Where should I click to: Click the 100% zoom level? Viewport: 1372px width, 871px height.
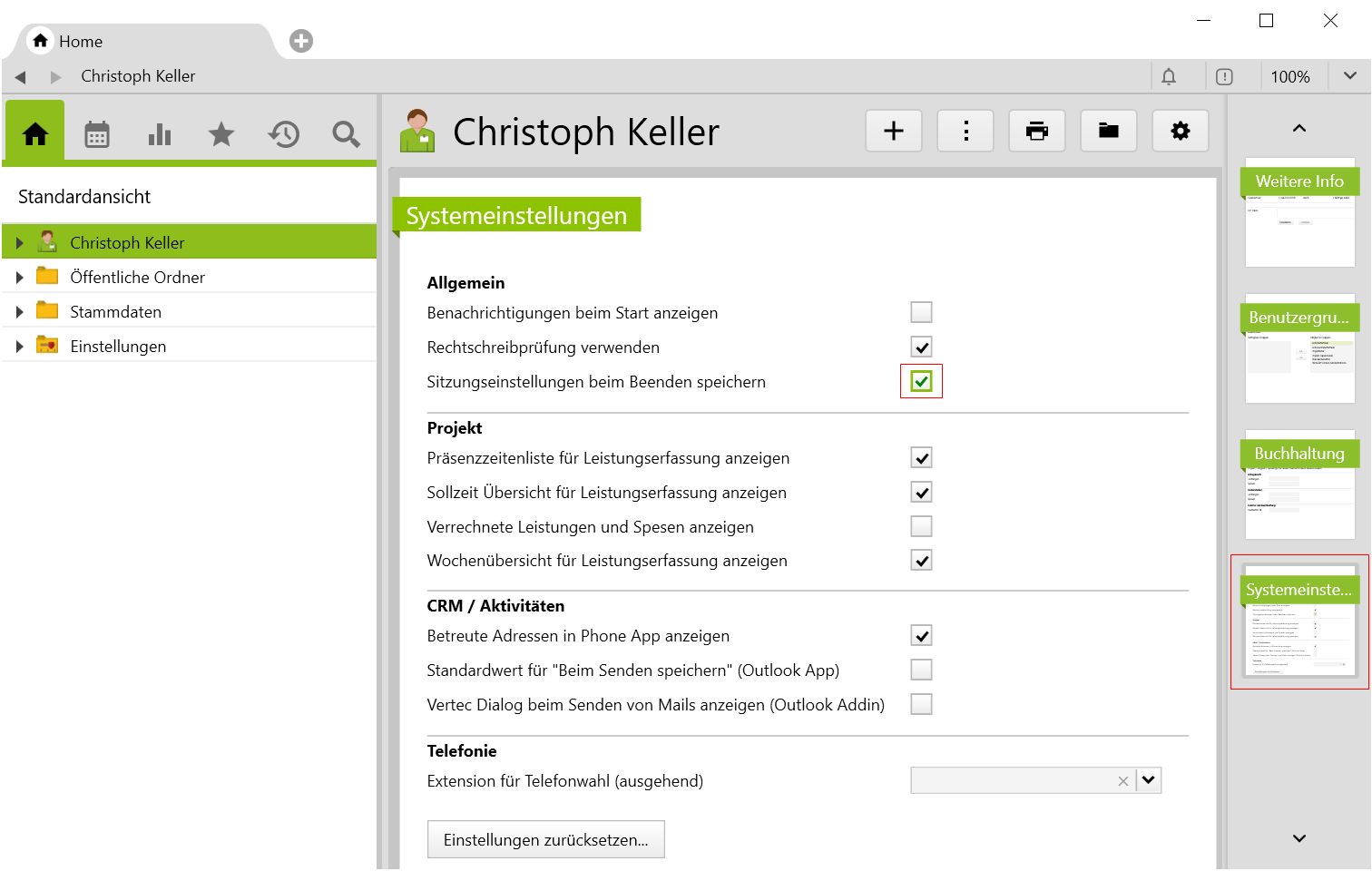point(1289,77)
